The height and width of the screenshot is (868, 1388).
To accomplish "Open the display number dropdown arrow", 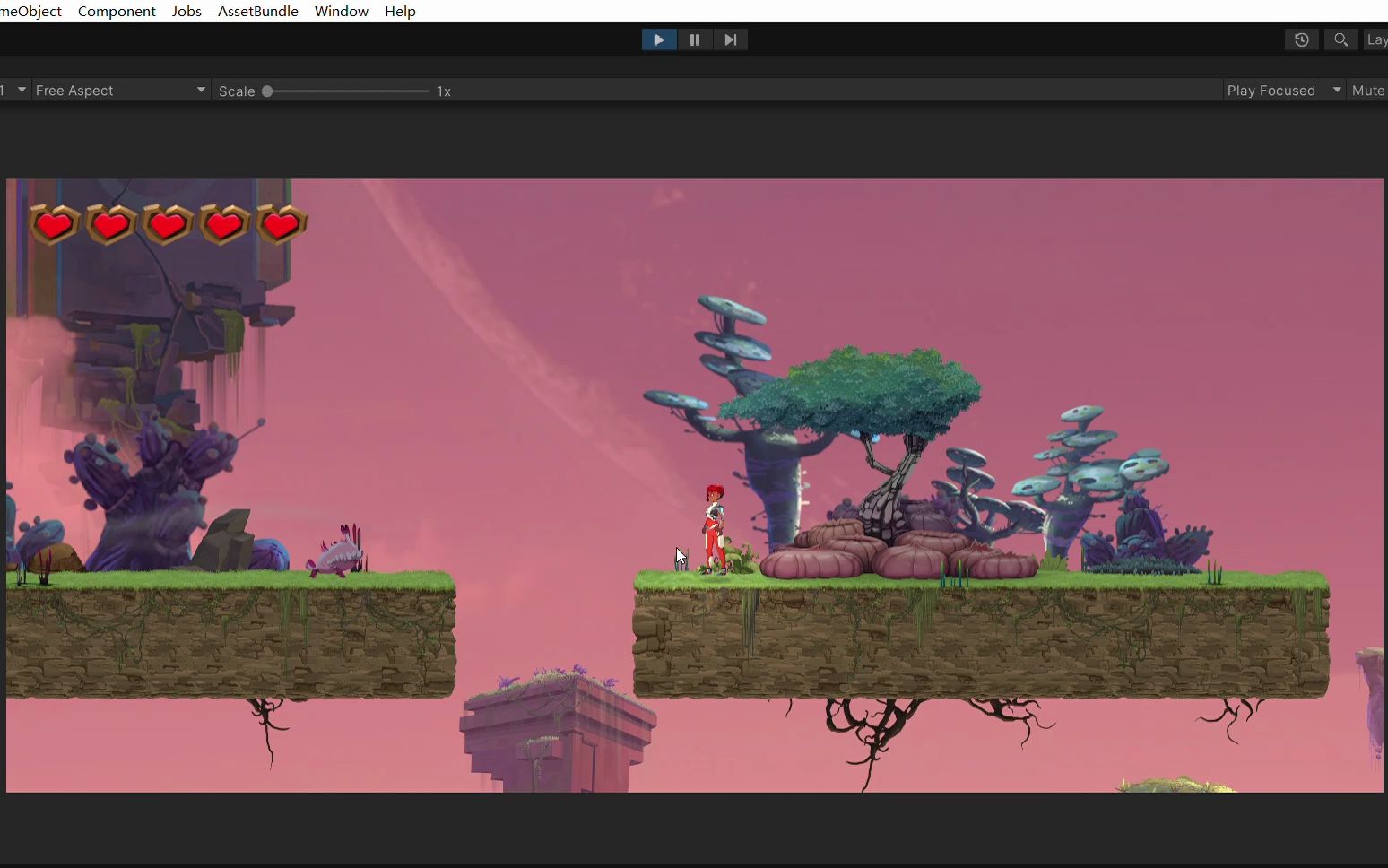I will [22, 91].
